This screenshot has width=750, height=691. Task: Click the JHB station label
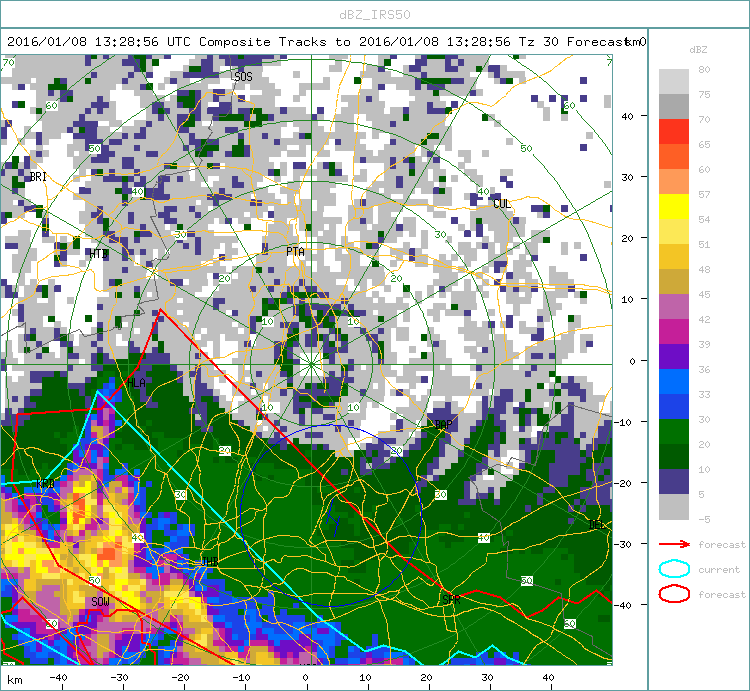click(x=209, y=561)
